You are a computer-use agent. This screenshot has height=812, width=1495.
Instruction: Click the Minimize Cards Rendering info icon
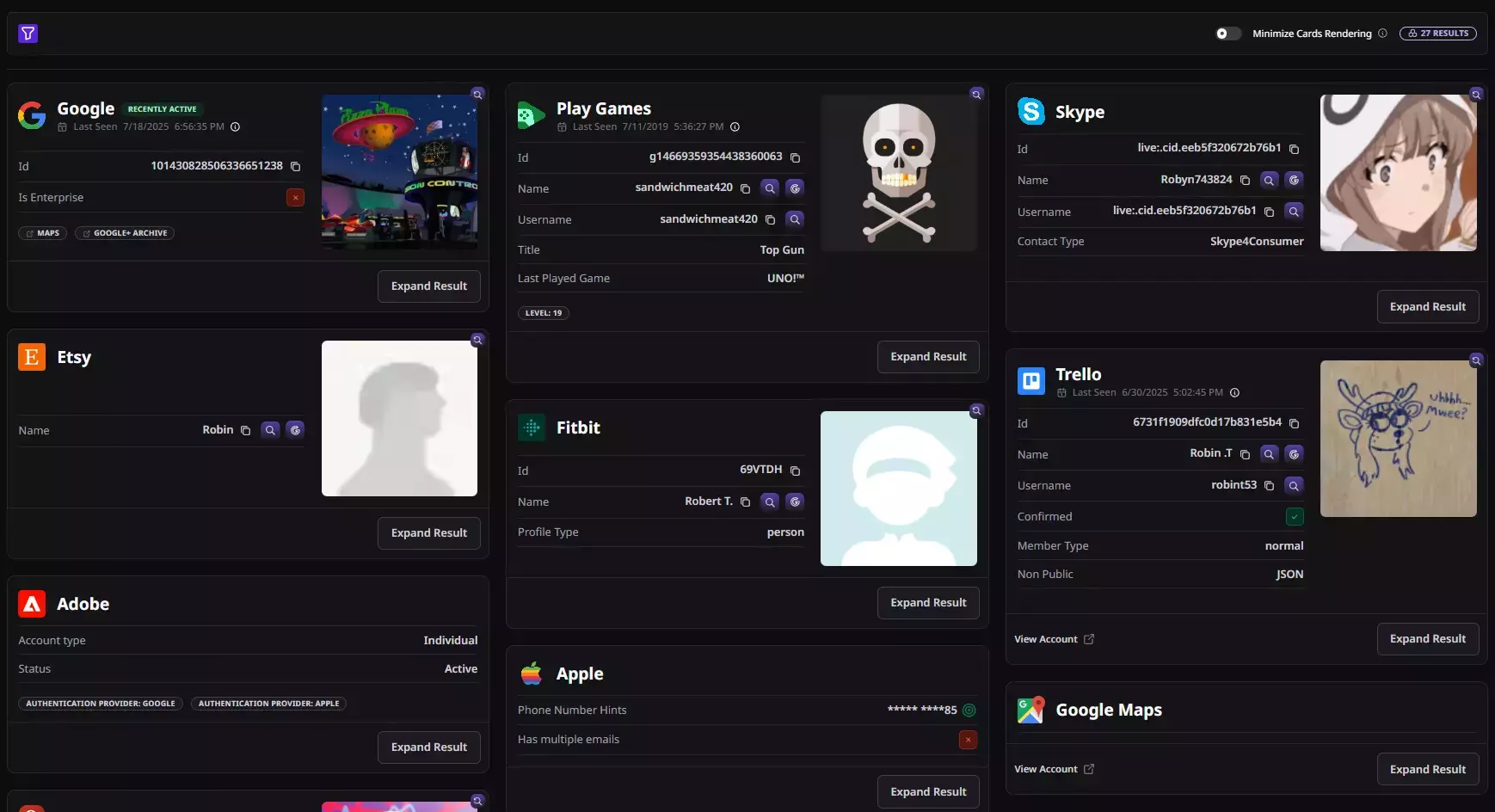1382,34
